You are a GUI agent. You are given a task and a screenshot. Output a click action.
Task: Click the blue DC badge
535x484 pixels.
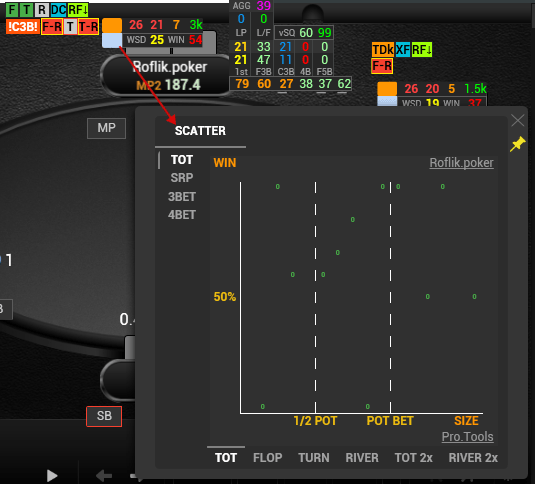(58, 10)
